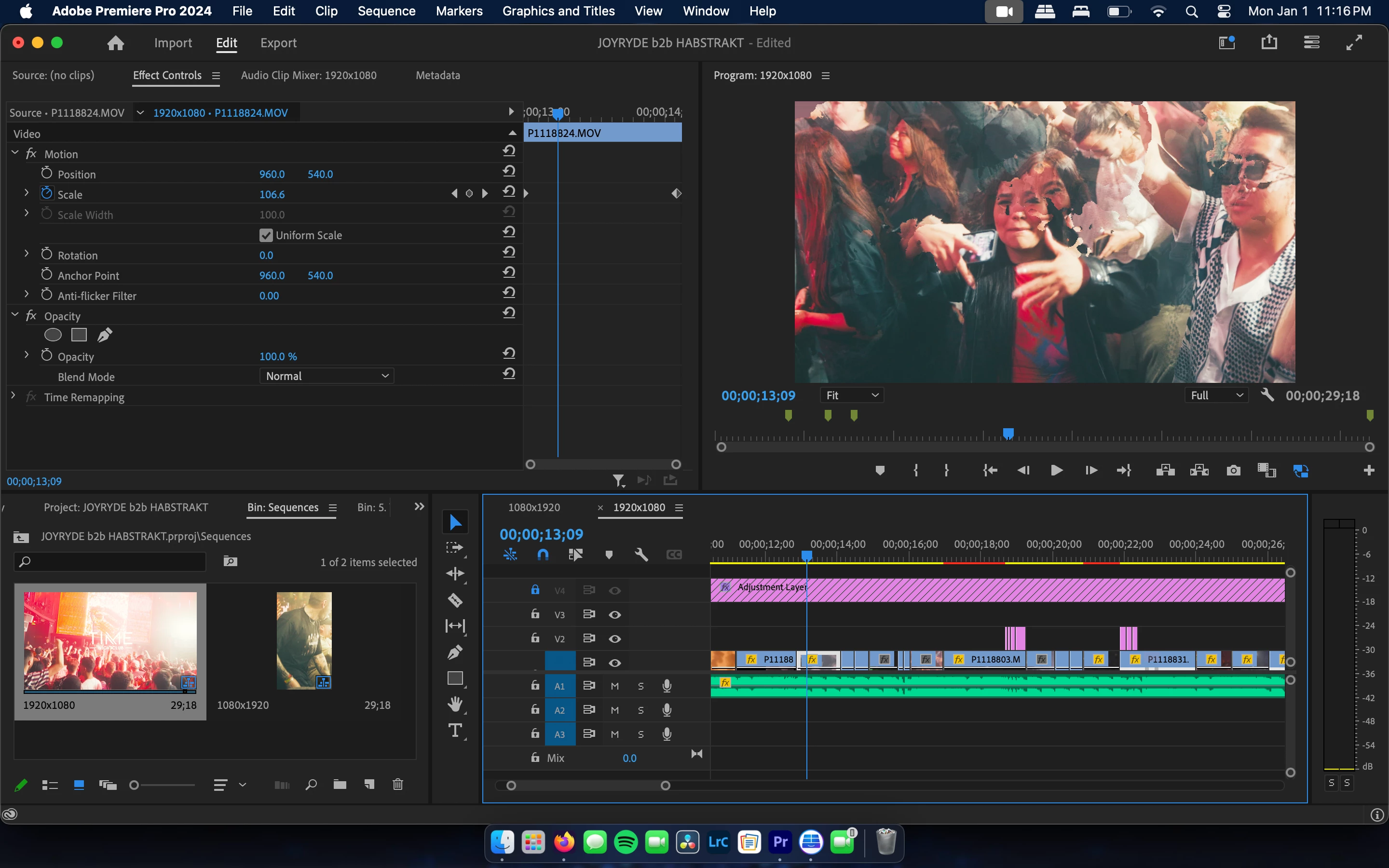1389x868 pixels.
Task: Click the Export Frame camera icon
Action: (1233, 471)
